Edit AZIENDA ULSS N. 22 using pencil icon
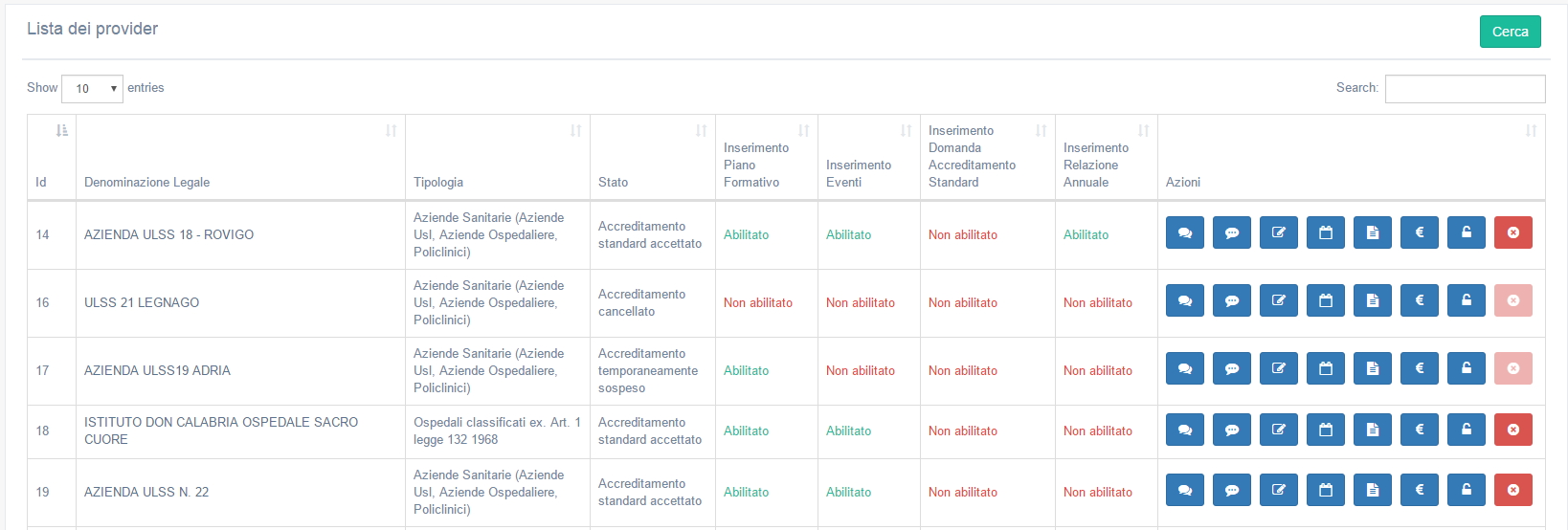The height and width of the screenshot is (530, 1568). [x=1278, y=490]
